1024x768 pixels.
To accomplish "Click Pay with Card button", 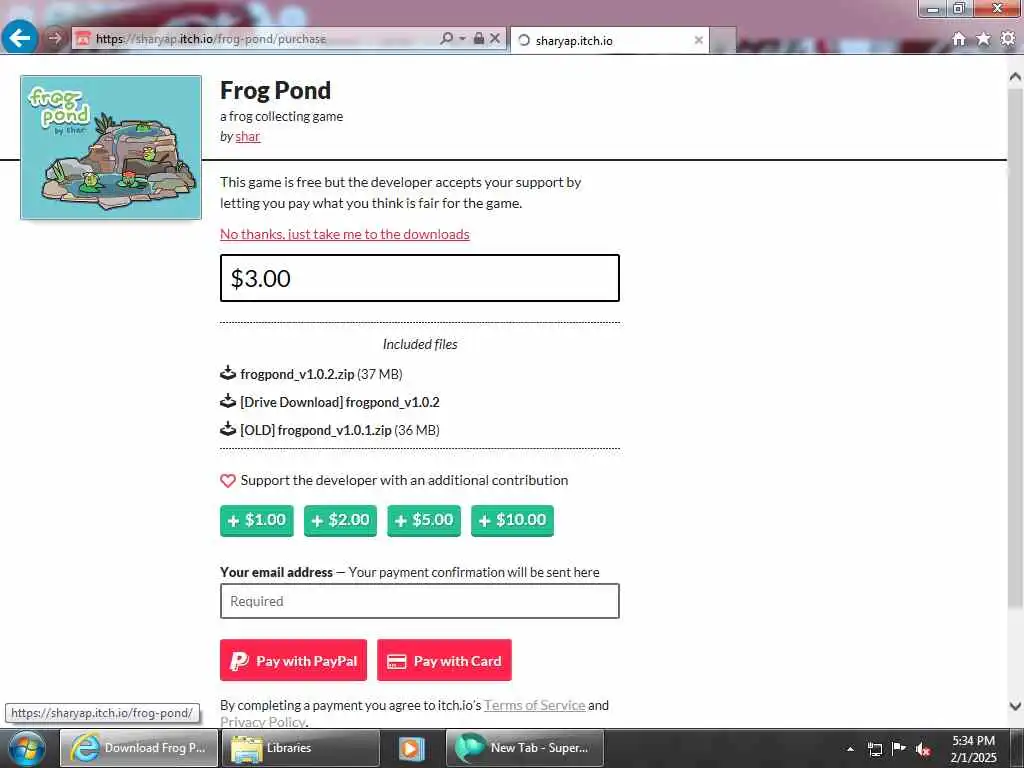I will [x=444, y=660].
